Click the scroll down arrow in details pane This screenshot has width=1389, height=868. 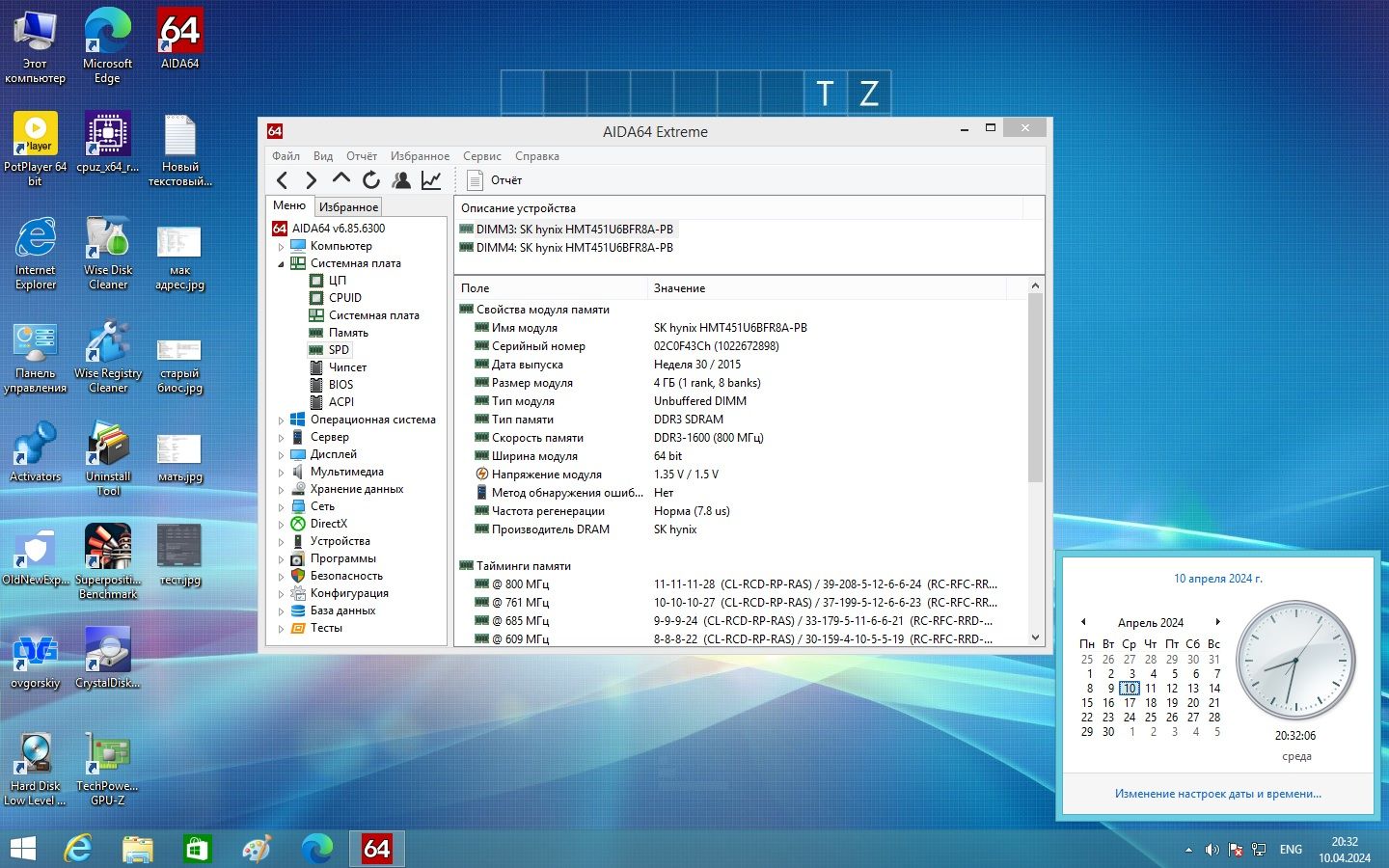point(1035,637)
